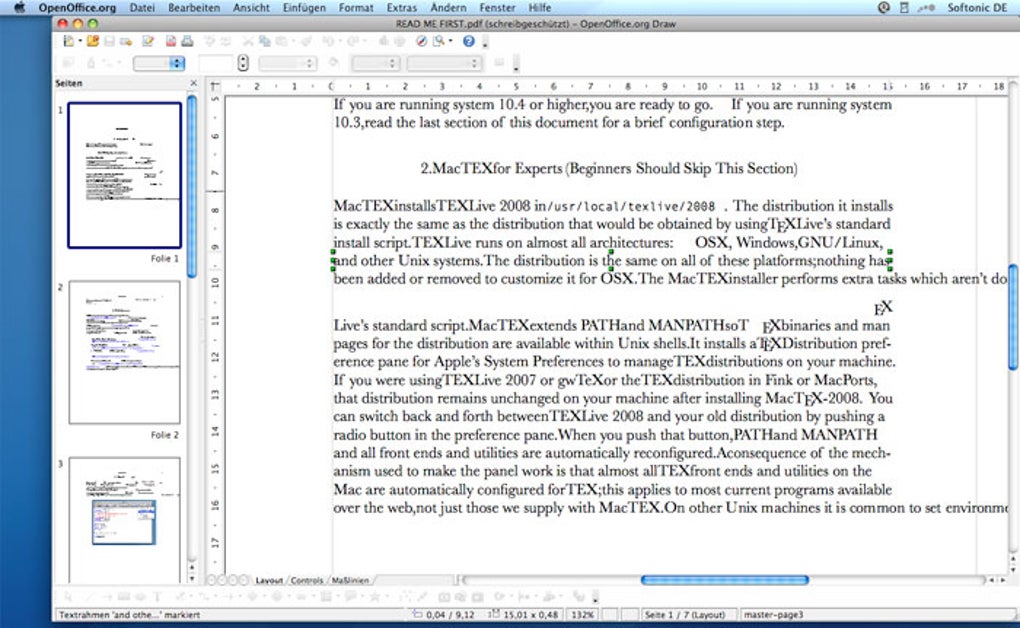The image size is (1020, 628).
Task: Click the Format Paintbrush icon
Action: 305,41
